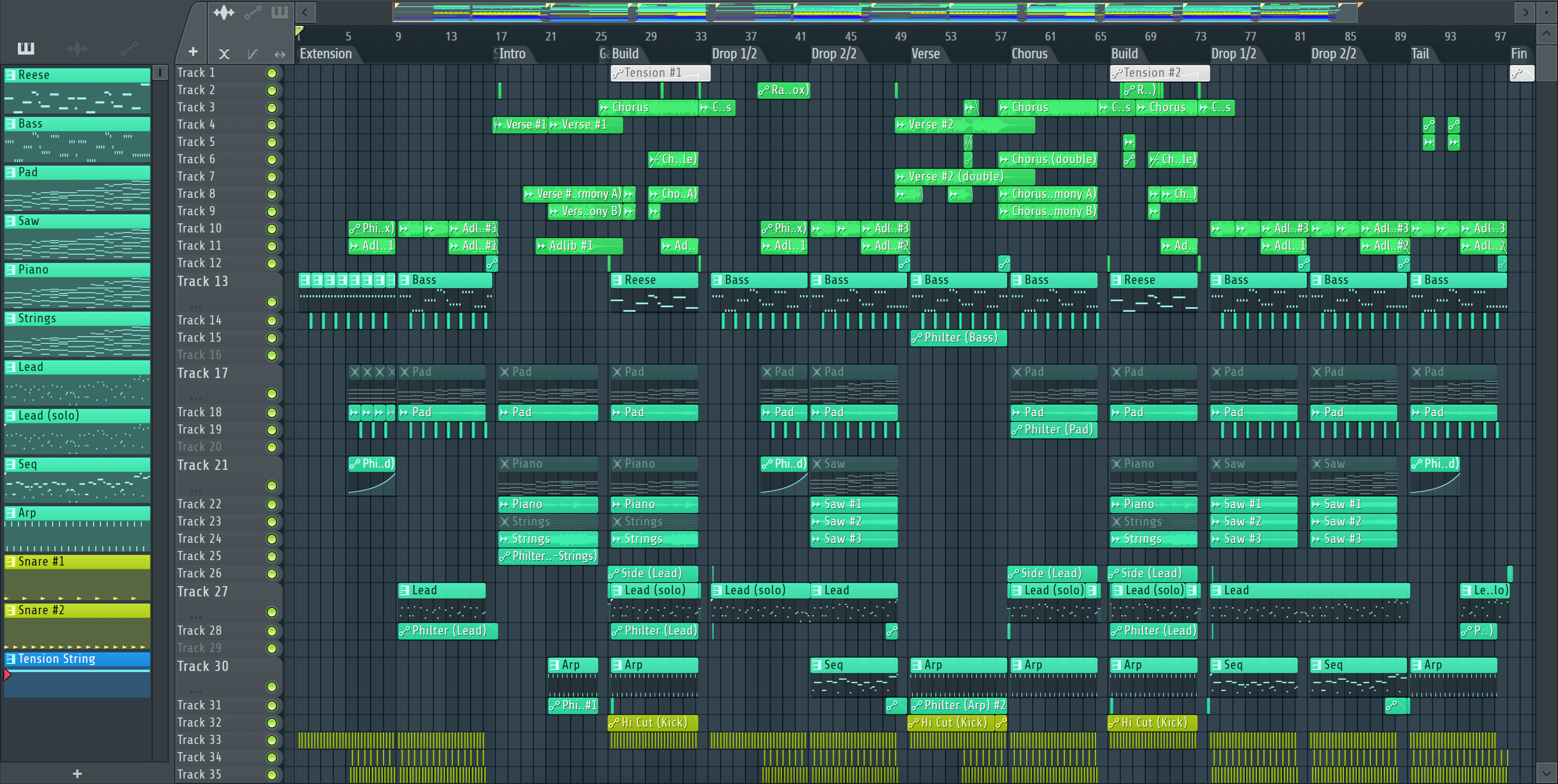1558x784 pixels.
Task: Mute Track 13 with its green LED
Action: pos(272,302)
